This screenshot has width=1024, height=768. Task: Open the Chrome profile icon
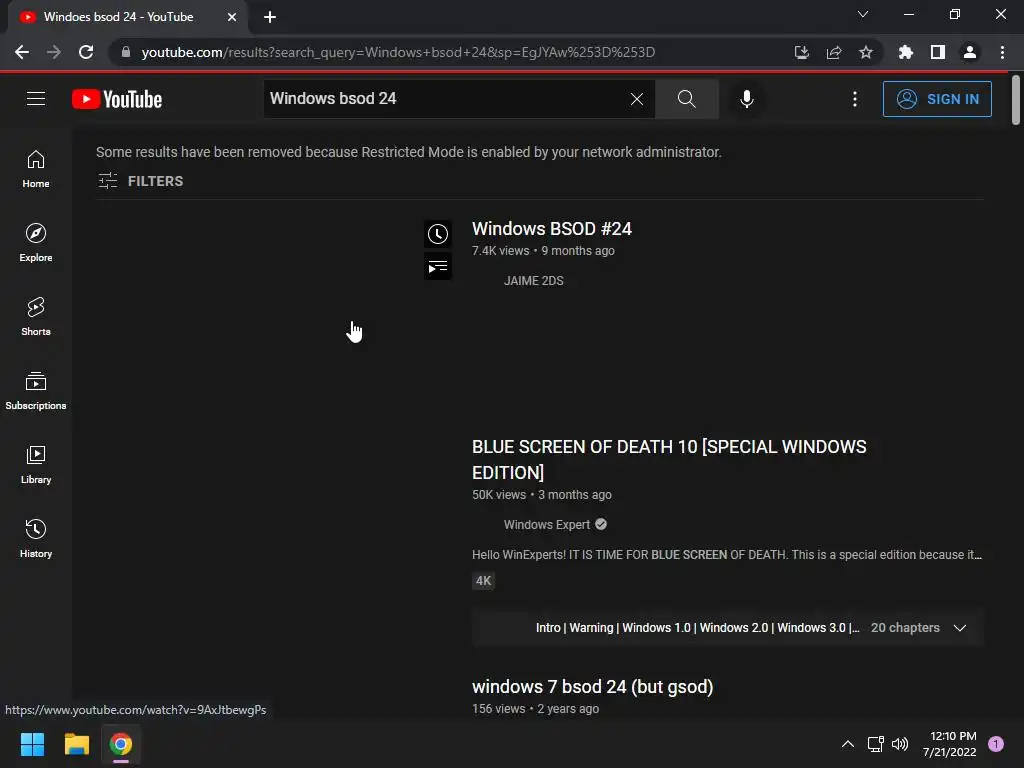pyautogui.click(x=970, y=52)
